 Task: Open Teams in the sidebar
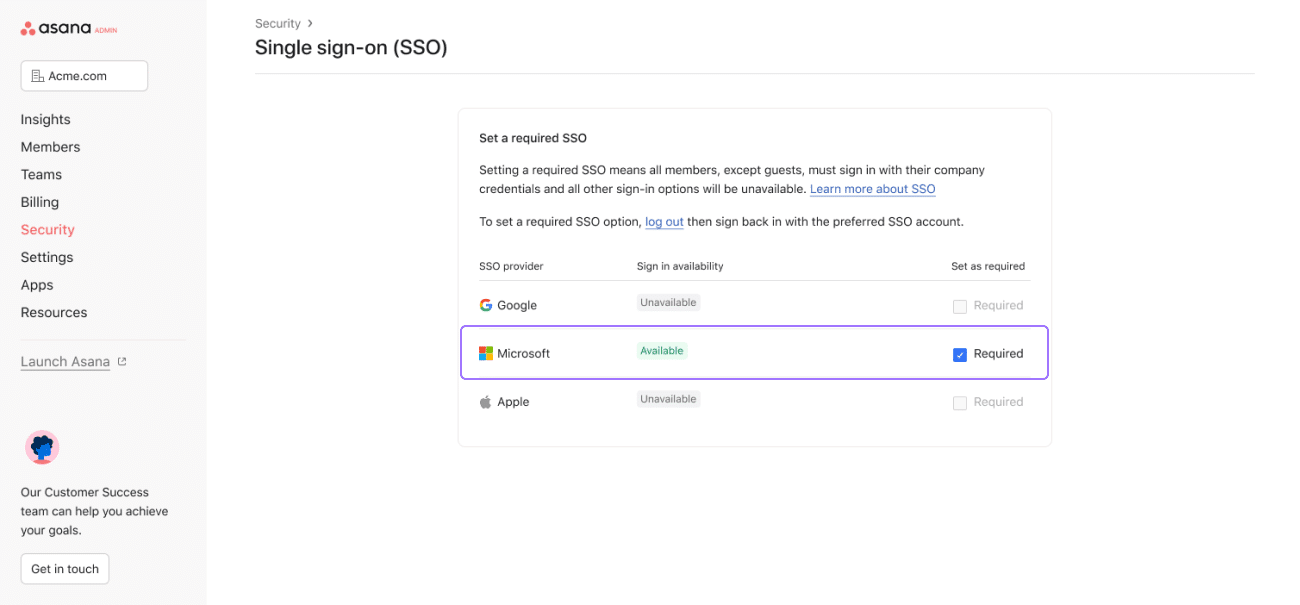tap(41, 174)
